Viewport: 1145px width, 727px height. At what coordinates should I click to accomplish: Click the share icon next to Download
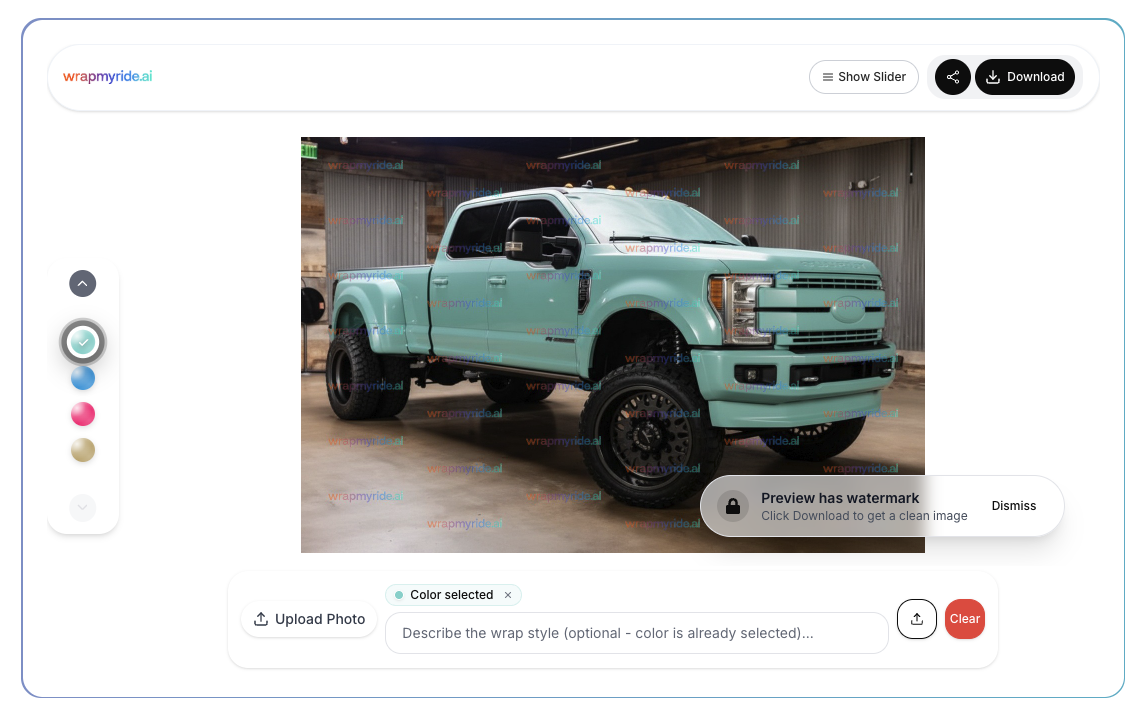[x=952, y=77]
